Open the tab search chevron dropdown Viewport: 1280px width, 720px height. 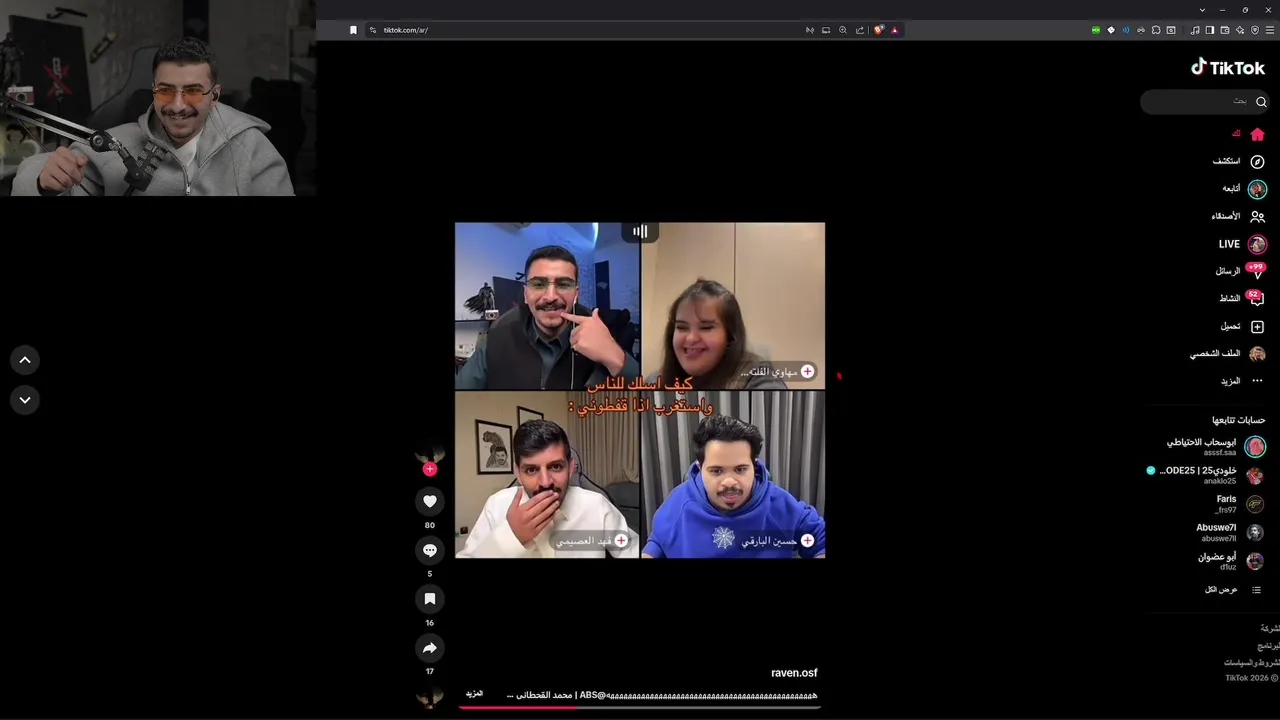point(1202,9)
